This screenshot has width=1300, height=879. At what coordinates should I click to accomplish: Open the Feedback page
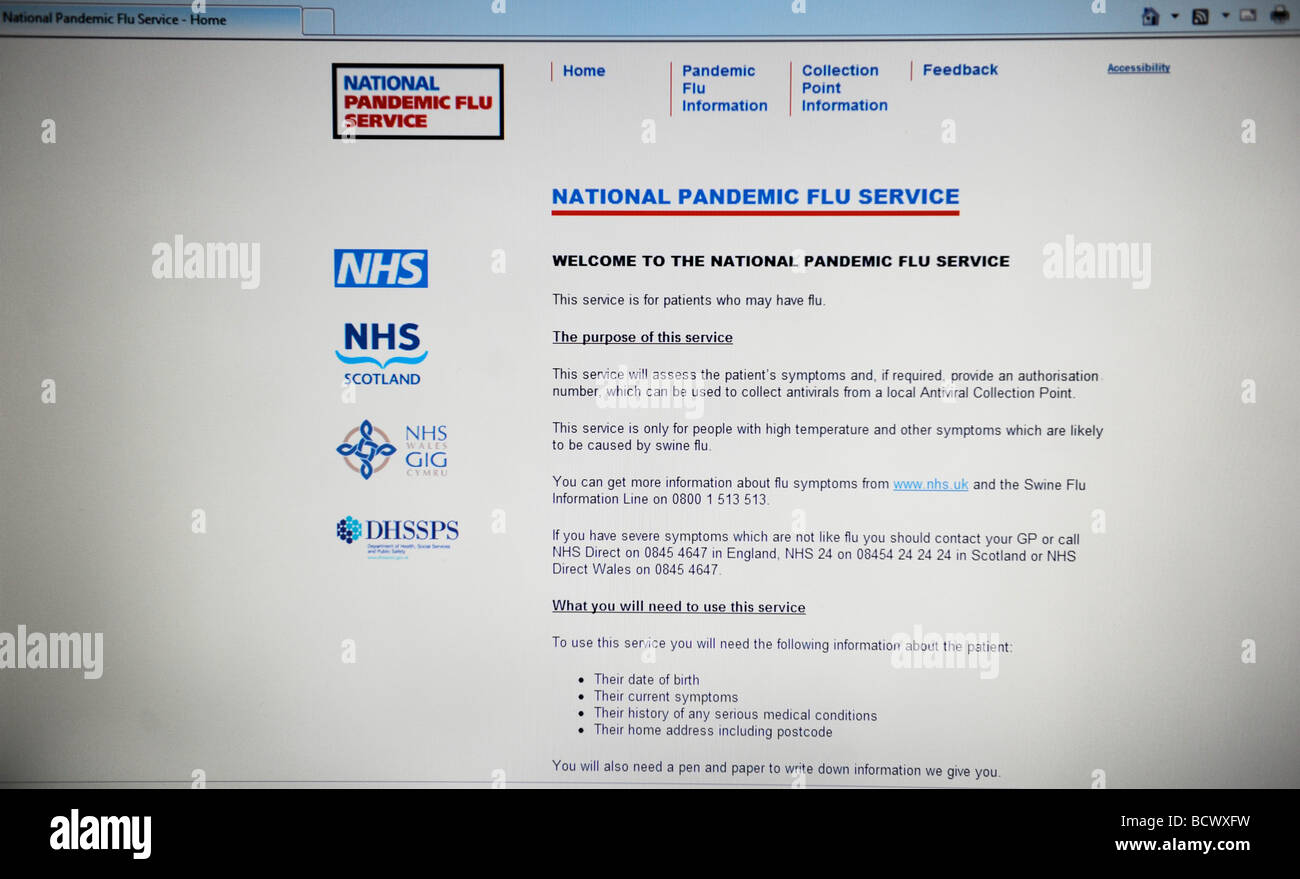pos(960,70)
